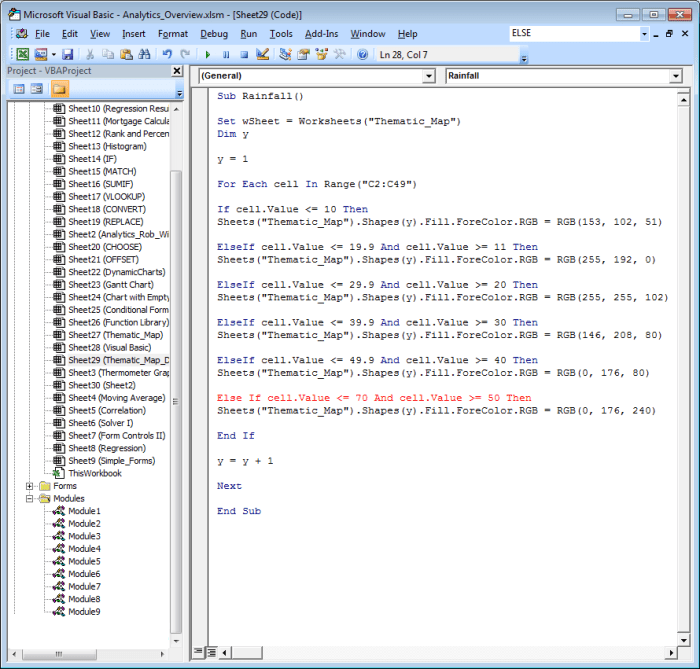
Task: Click View Code icon in Project panel
Action: coord(19,89)
